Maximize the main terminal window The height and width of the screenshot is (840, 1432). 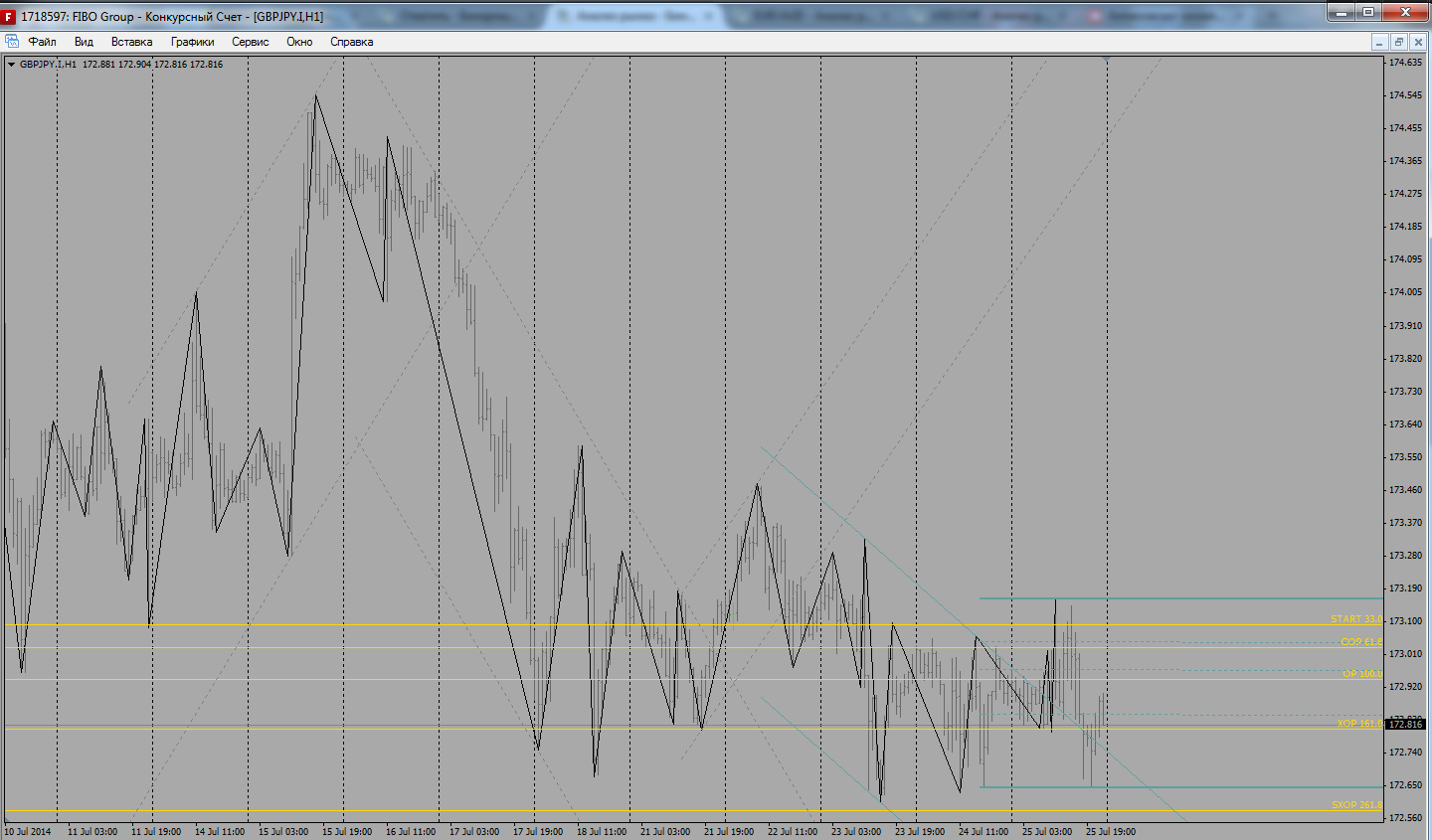tap(1368, 12)
